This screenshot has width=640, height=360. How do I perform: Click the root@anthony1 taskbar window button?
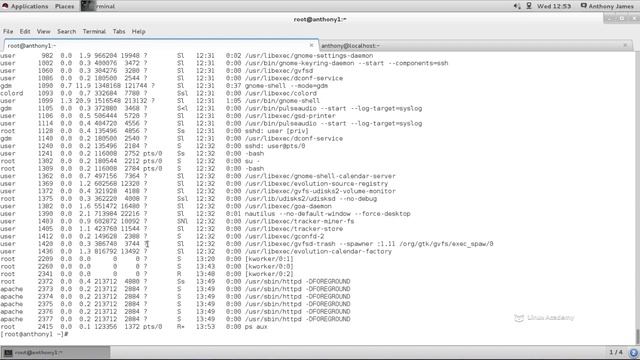pyautogui.click(x=56, y=352)
